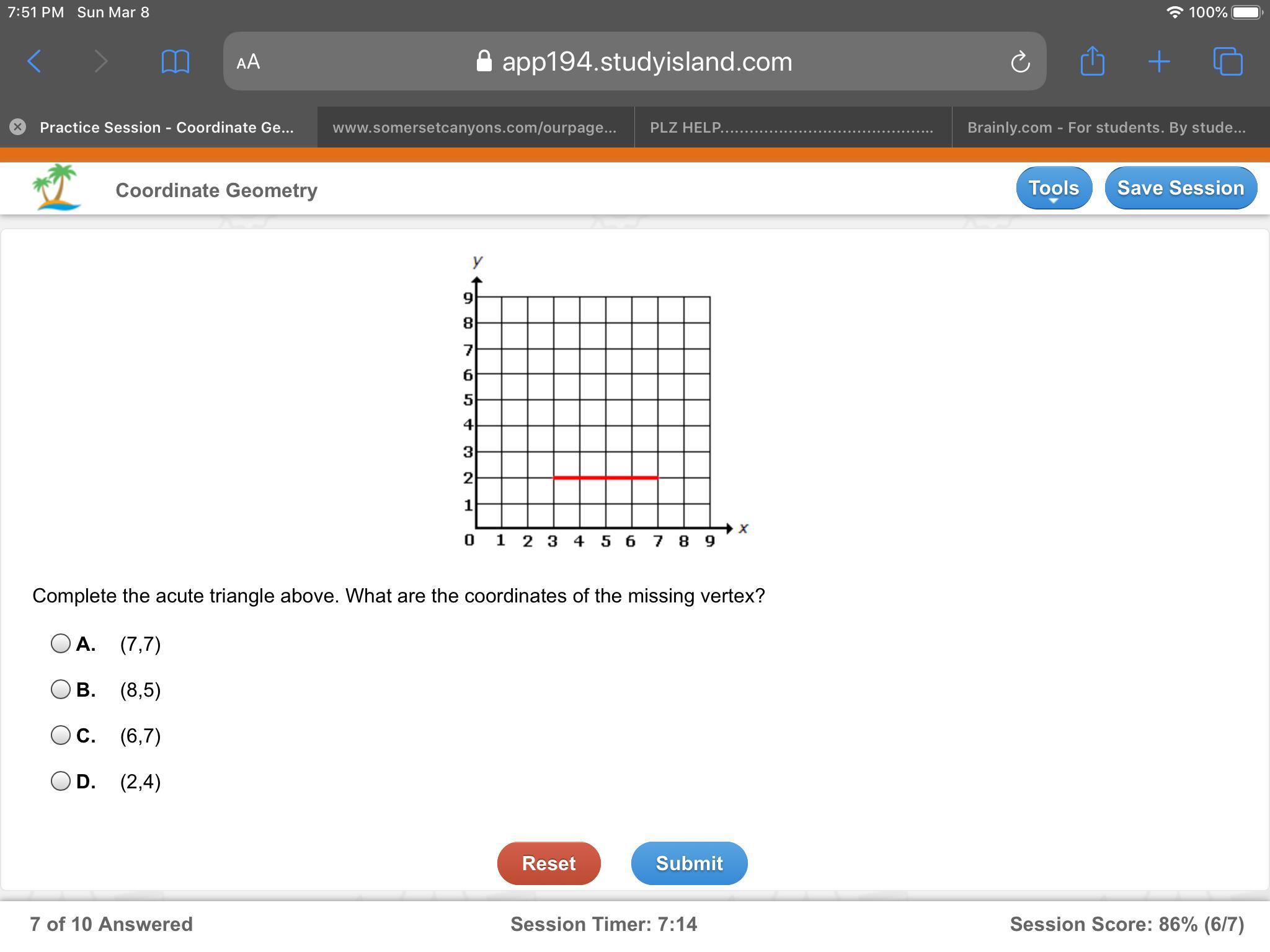
Task: Tap the studyisland.com address bar
Action: (634, 61)
